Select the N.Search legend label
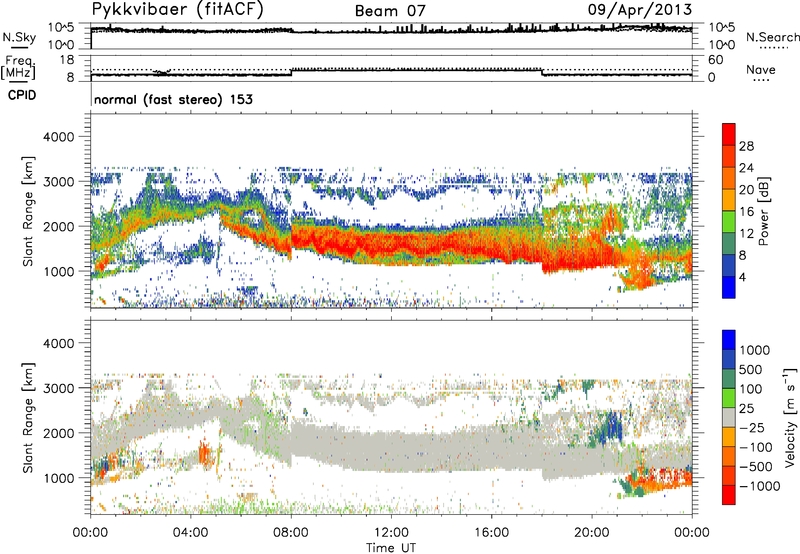The width and height of the screenshot is (800, 554). point(773,37)
